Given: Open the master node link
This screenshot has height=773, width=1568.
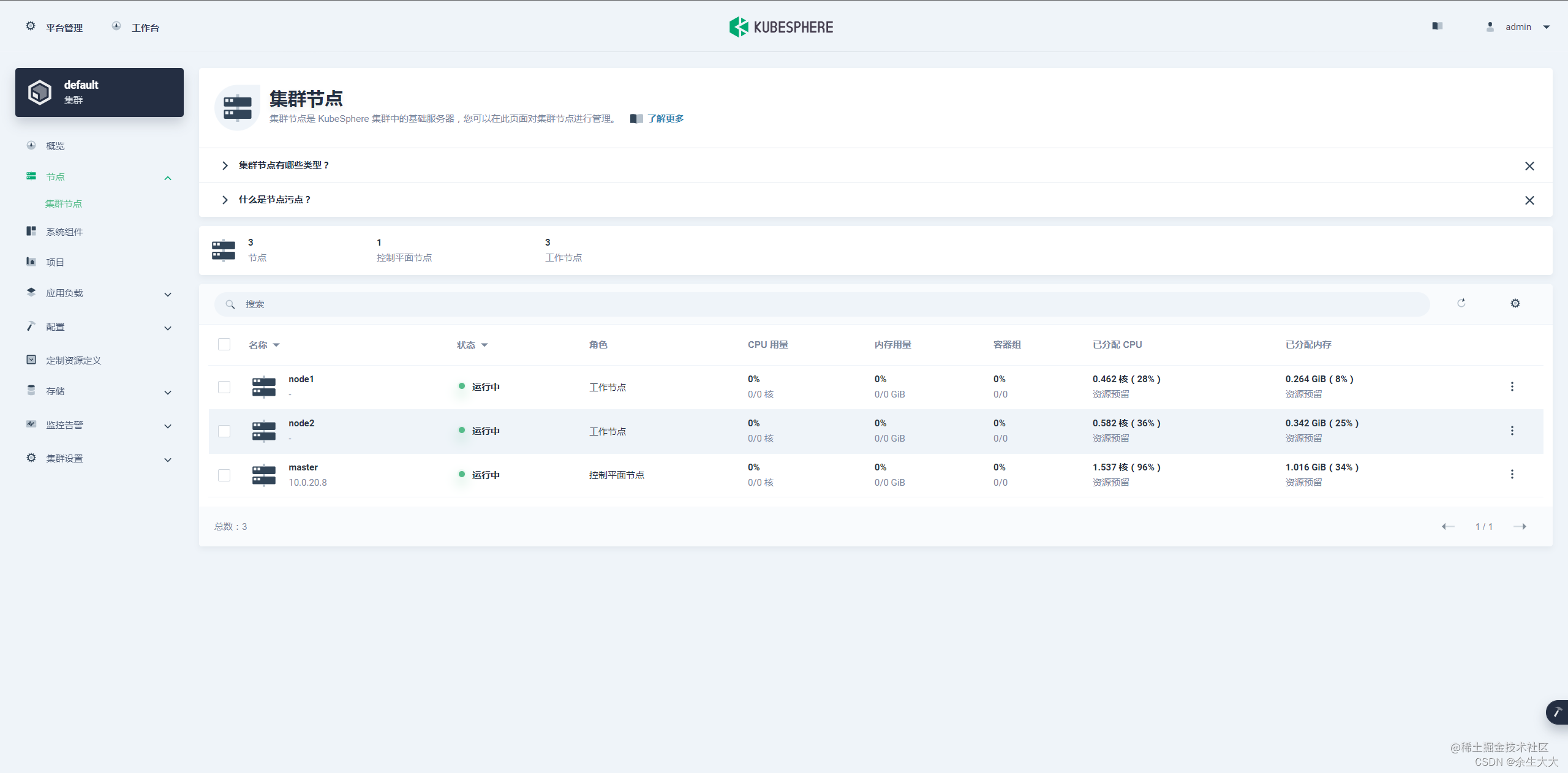Looking at the screenshot, I should click(x=303, y=467).
